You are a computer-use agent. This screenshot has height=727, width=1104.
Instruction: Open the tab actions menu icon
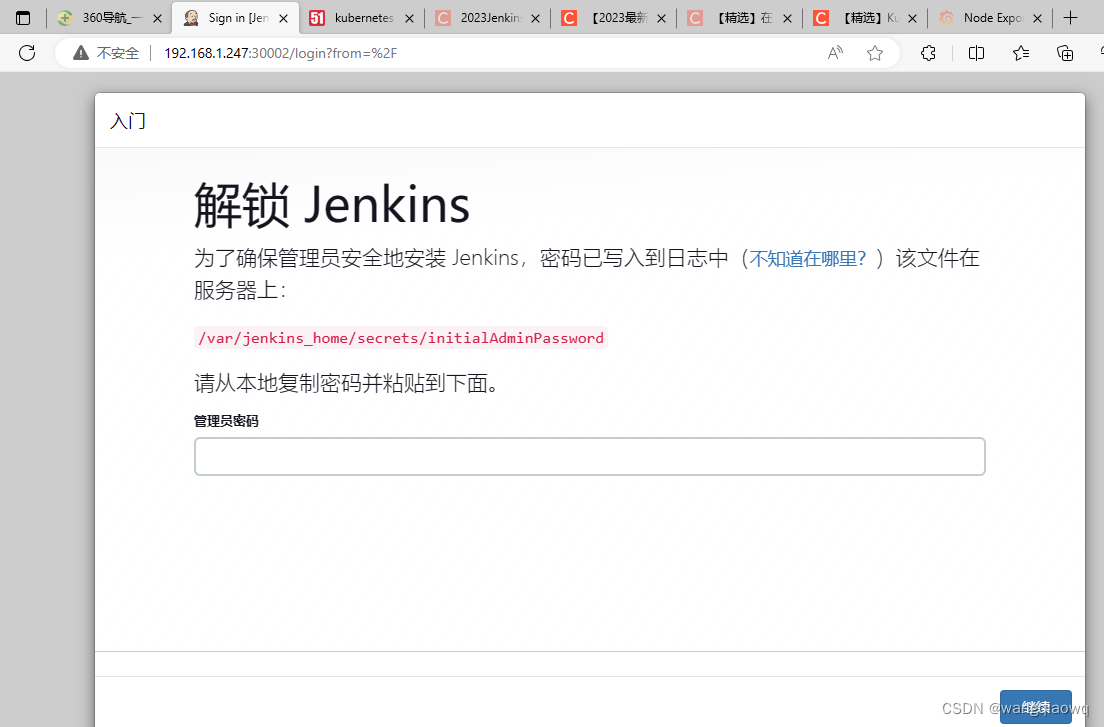click(23, 18)
